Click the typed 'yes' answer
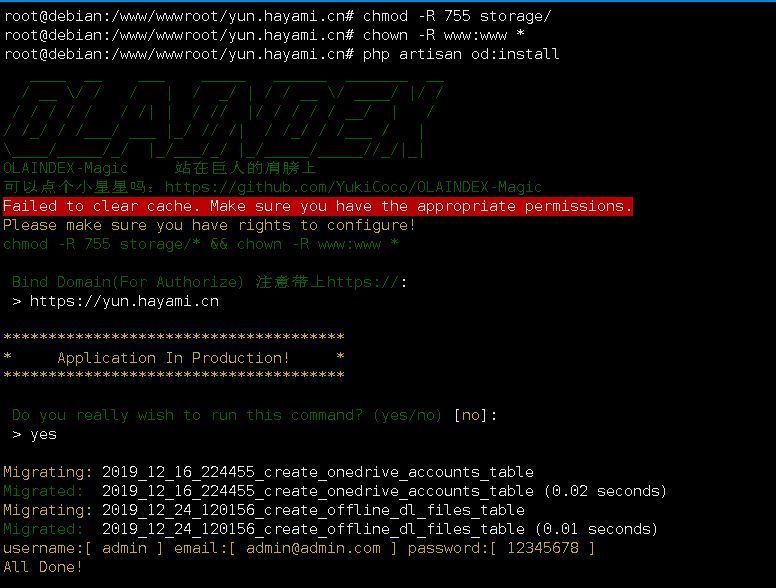The image size is (776, 588). [44, 434]
